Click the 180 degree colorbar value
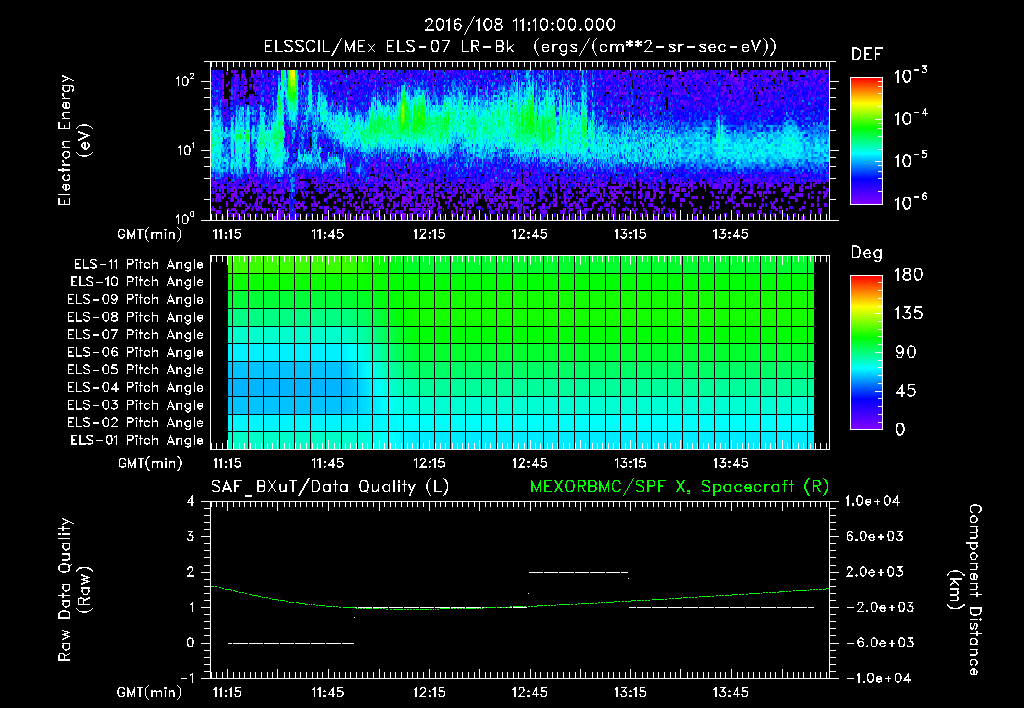Image resolution: width=1024 pixels, height=708 pixels. (908, 275)
